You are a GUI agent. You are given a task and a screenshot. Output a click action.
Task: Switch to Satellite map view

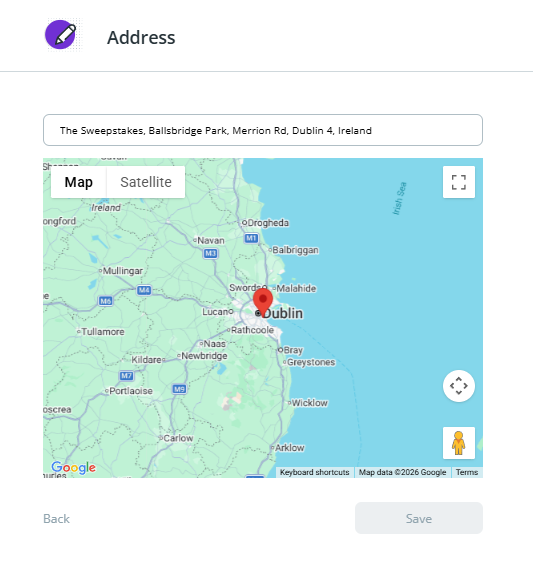(x=146, y=182)
